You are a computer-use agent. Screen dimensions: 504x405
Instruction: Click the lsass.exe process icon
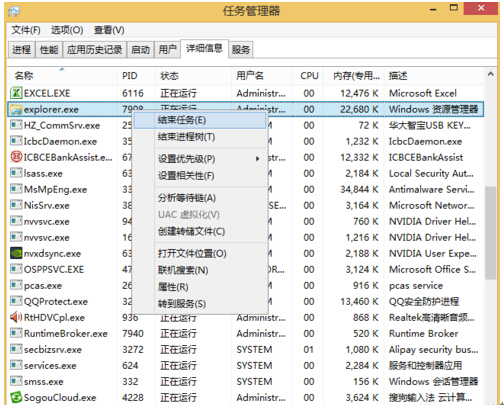[16, 173]
